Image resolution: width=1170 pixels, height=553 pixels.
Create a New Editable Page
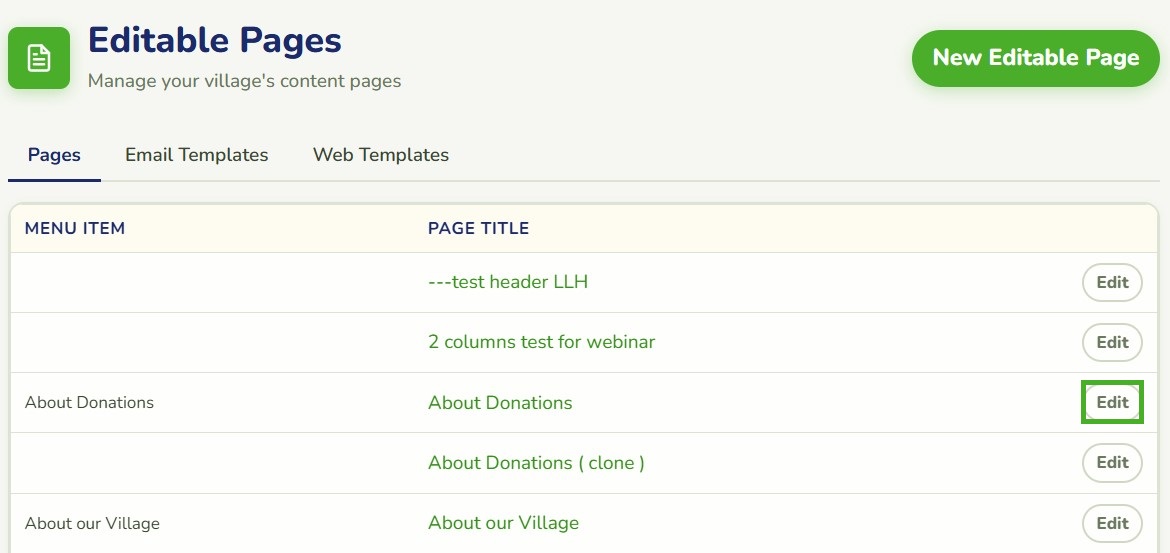click(1036, 58)
